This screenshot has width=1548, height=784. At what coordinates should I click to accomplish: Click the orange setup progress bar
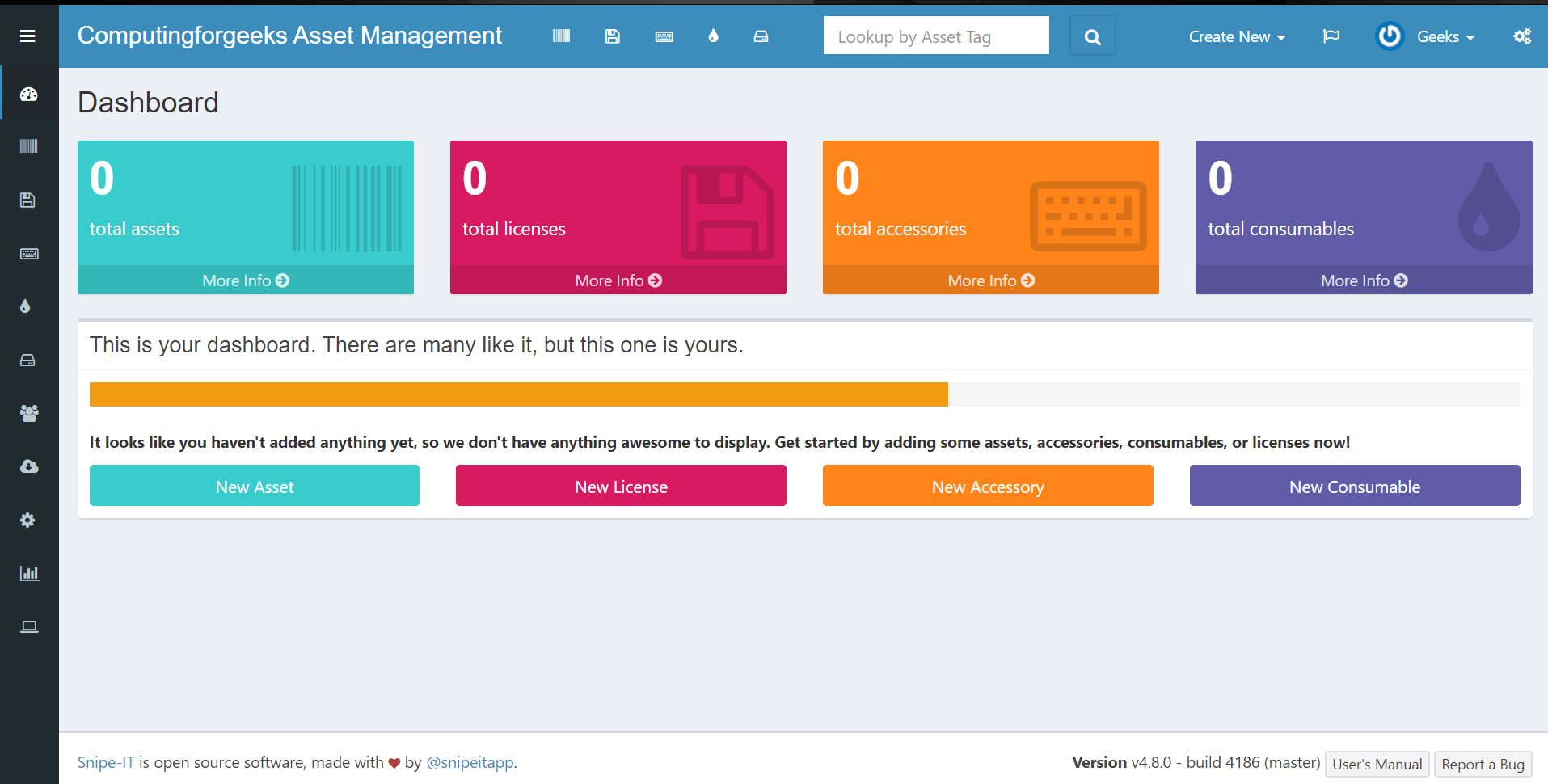pos(518,394)
